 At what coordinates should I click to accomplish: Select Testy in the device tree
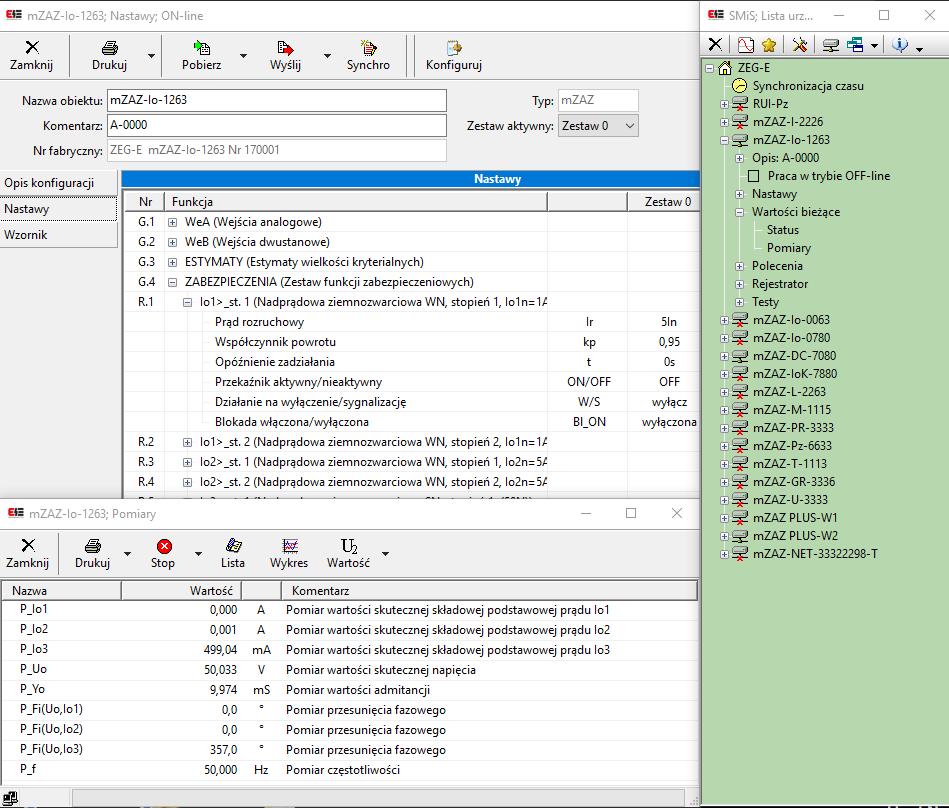click(x=765, y=302)
